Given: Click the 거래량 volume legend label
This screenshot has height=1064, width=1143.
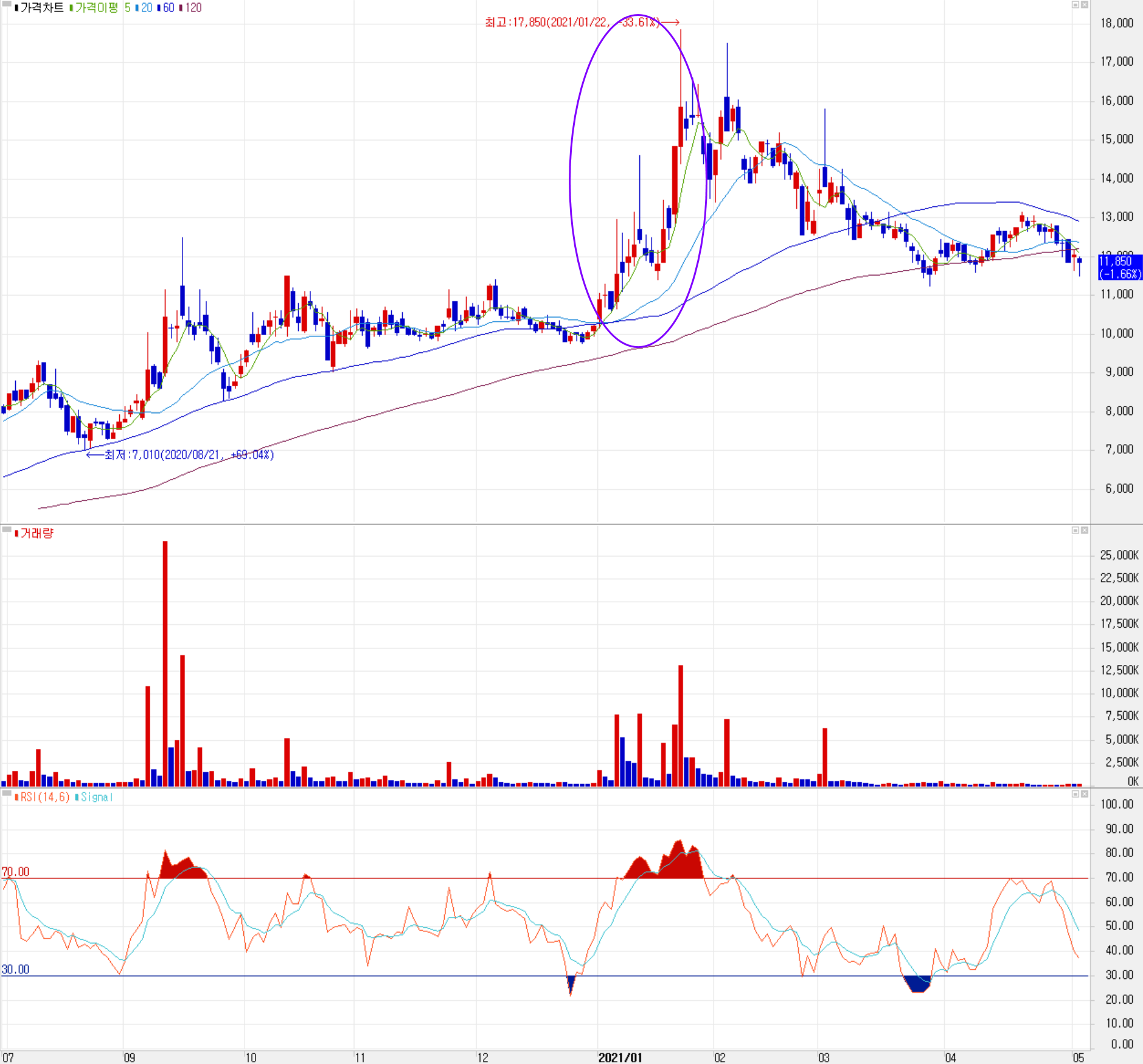Looking at the screenshot, I should (36, 534).
